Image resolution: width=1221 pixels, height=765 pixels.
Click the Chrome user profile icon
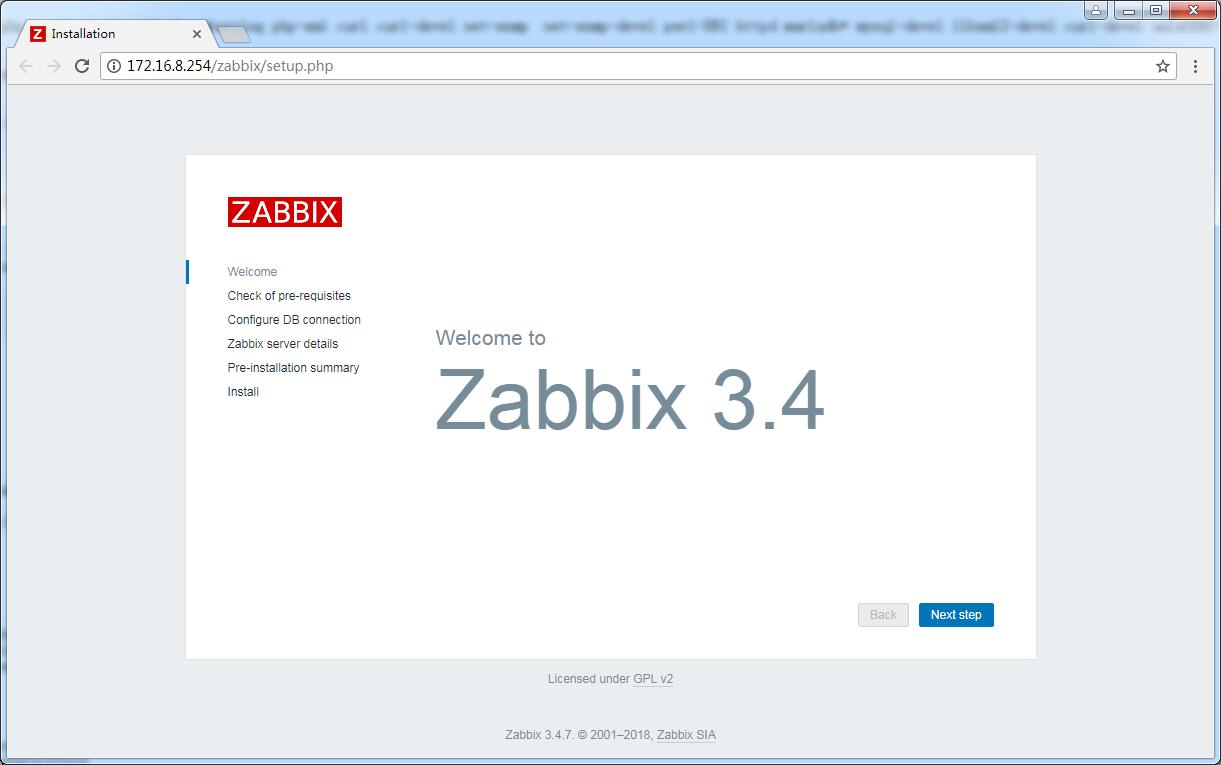(1097, 10)
